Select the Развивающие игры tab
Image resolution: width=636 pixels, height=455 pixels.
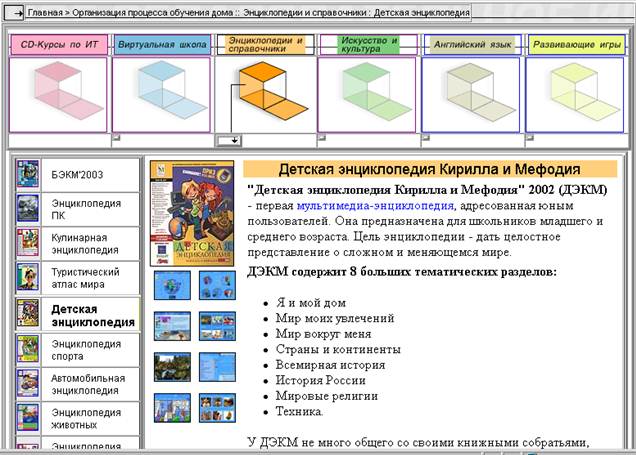coord(576,45)
